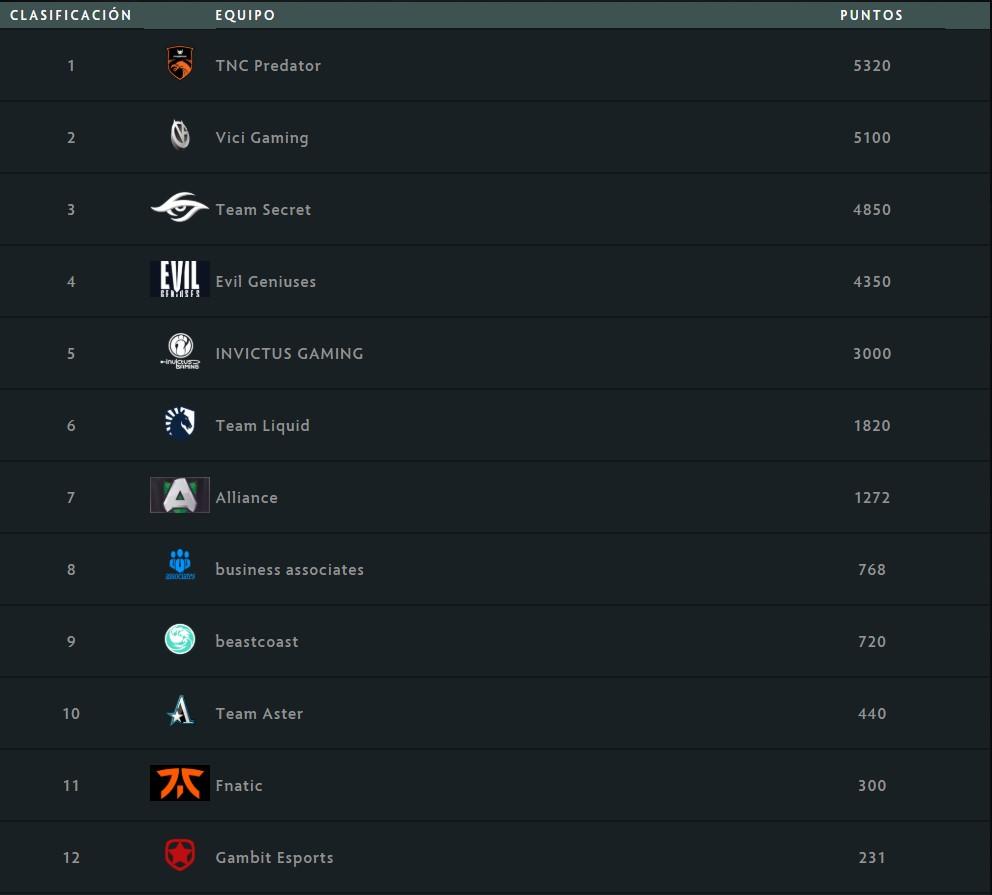Open the INVICTUS GAMING team name
The height and width of the screenshot is (895, 992).
click(x=290, y=354)
